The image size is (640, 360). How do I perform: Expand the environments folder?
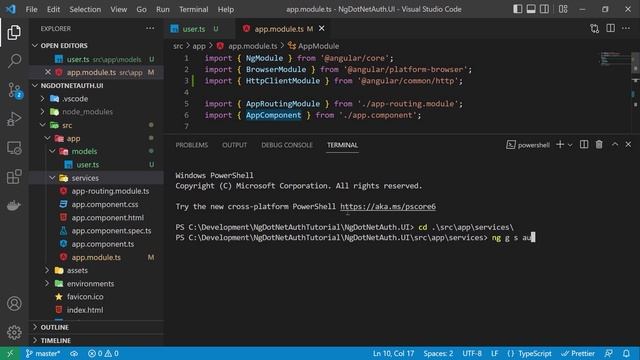pos(47,283)
